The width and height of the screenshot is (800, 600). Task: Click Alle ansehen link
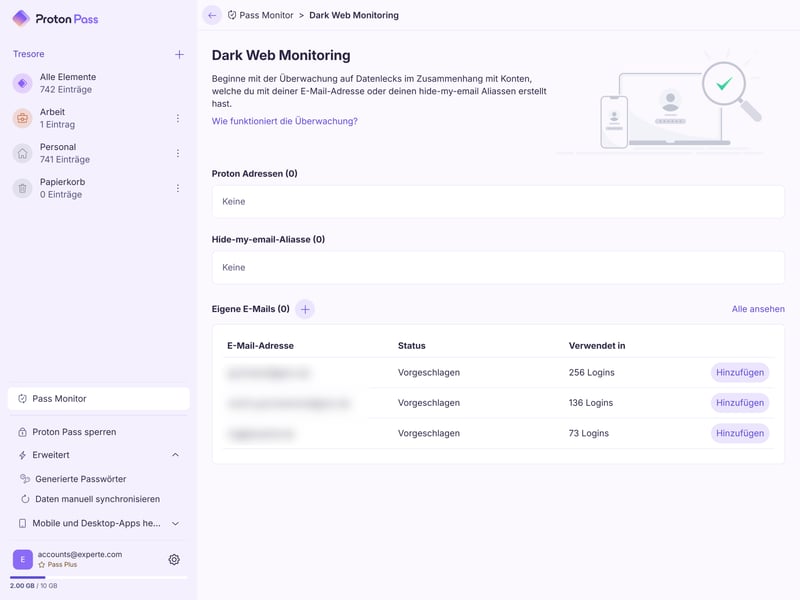(x=758, y=309)
